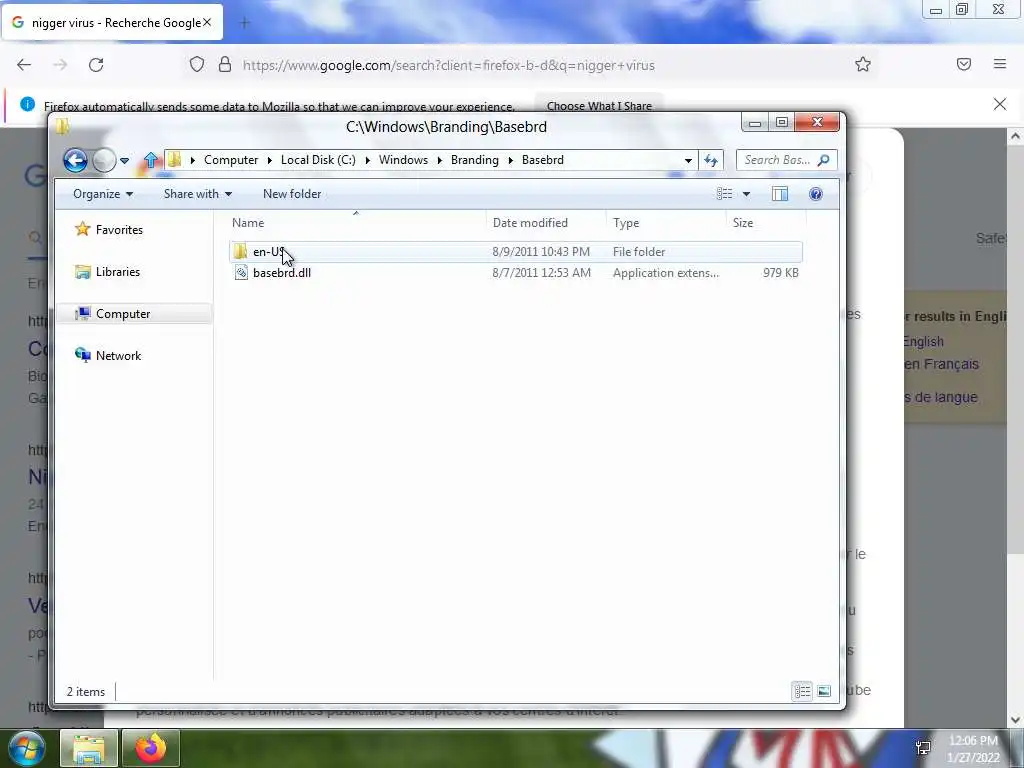Click the Firefox site padlock icon

[x=225, y=65]
